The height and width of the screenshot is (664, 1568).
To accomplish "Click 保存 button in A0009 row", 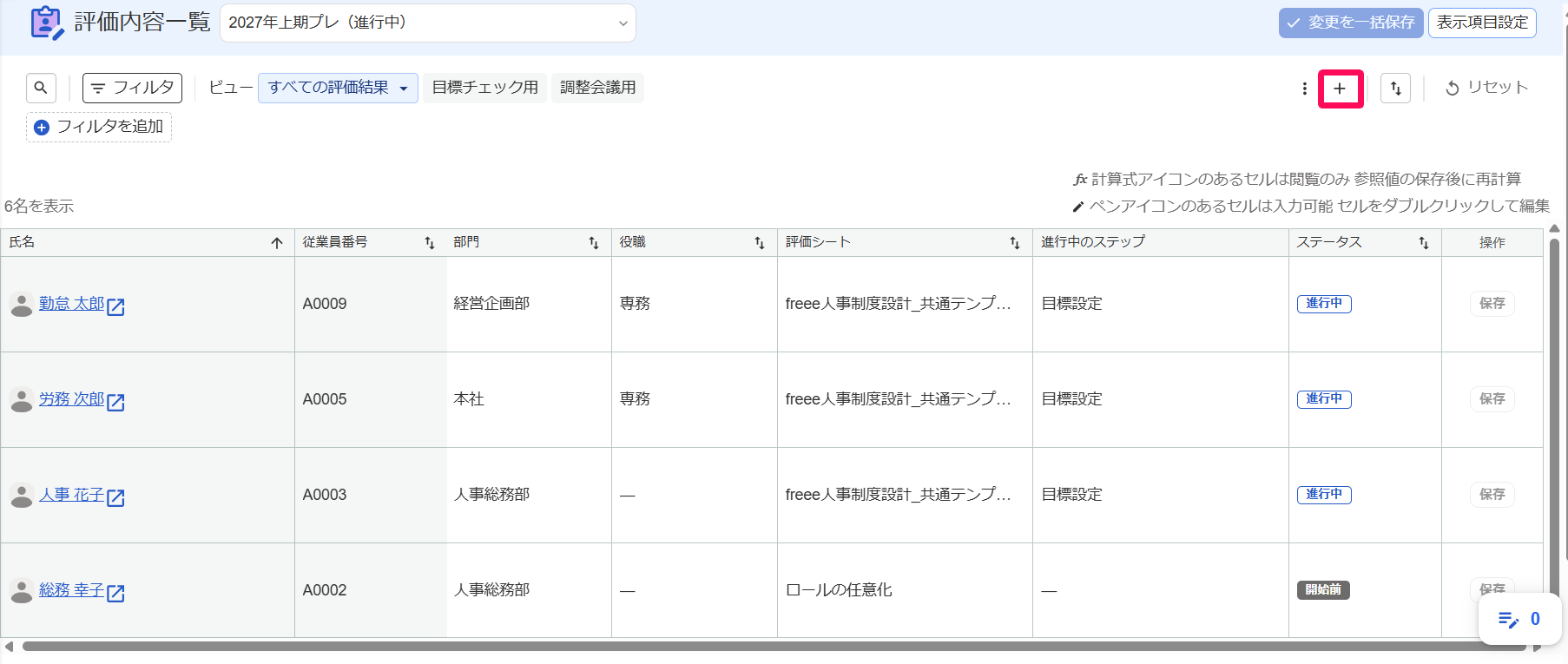I will 1492,304.
